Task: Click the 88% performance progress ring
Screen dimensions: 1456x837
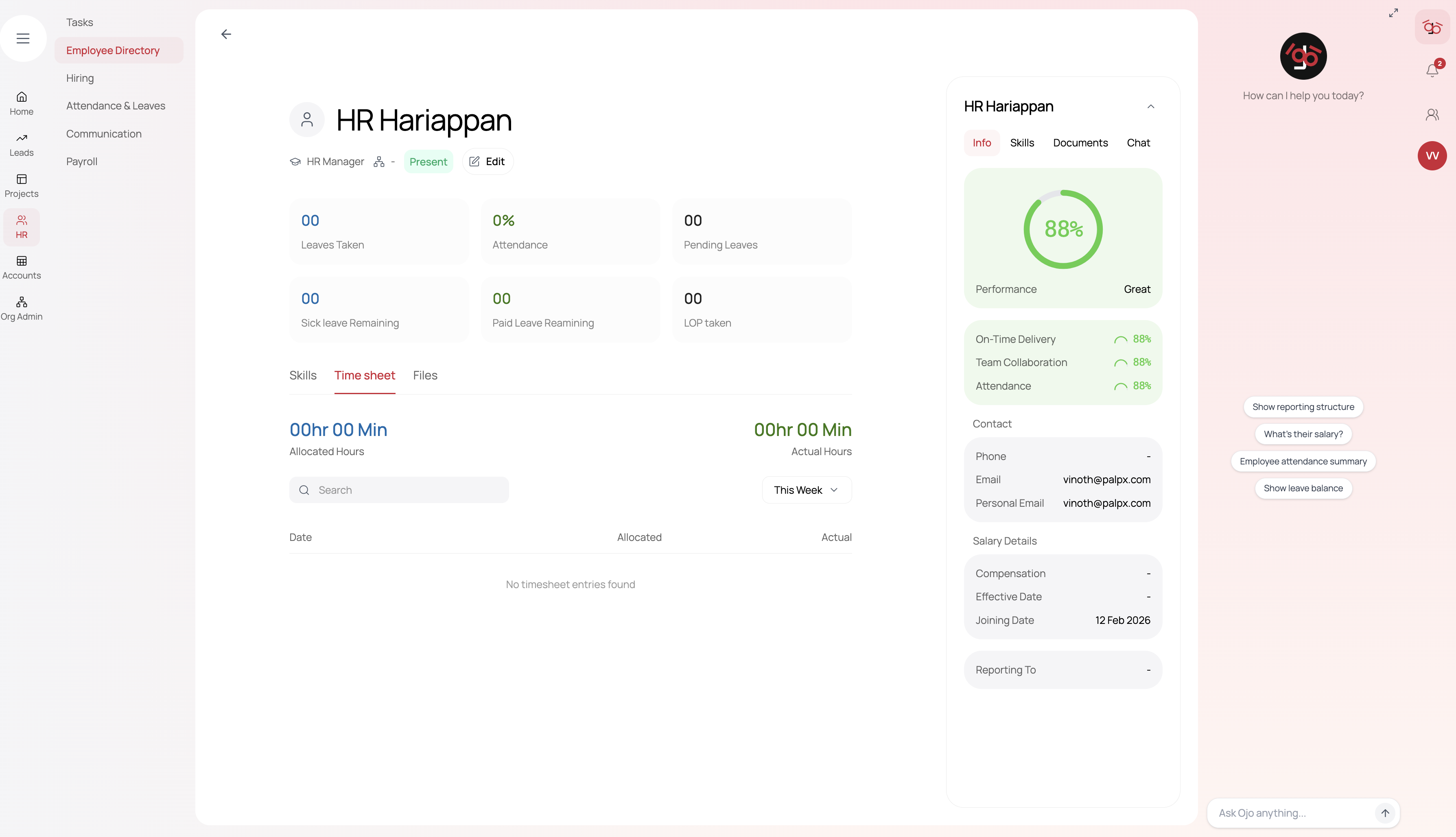Action: pos(1062,229)
